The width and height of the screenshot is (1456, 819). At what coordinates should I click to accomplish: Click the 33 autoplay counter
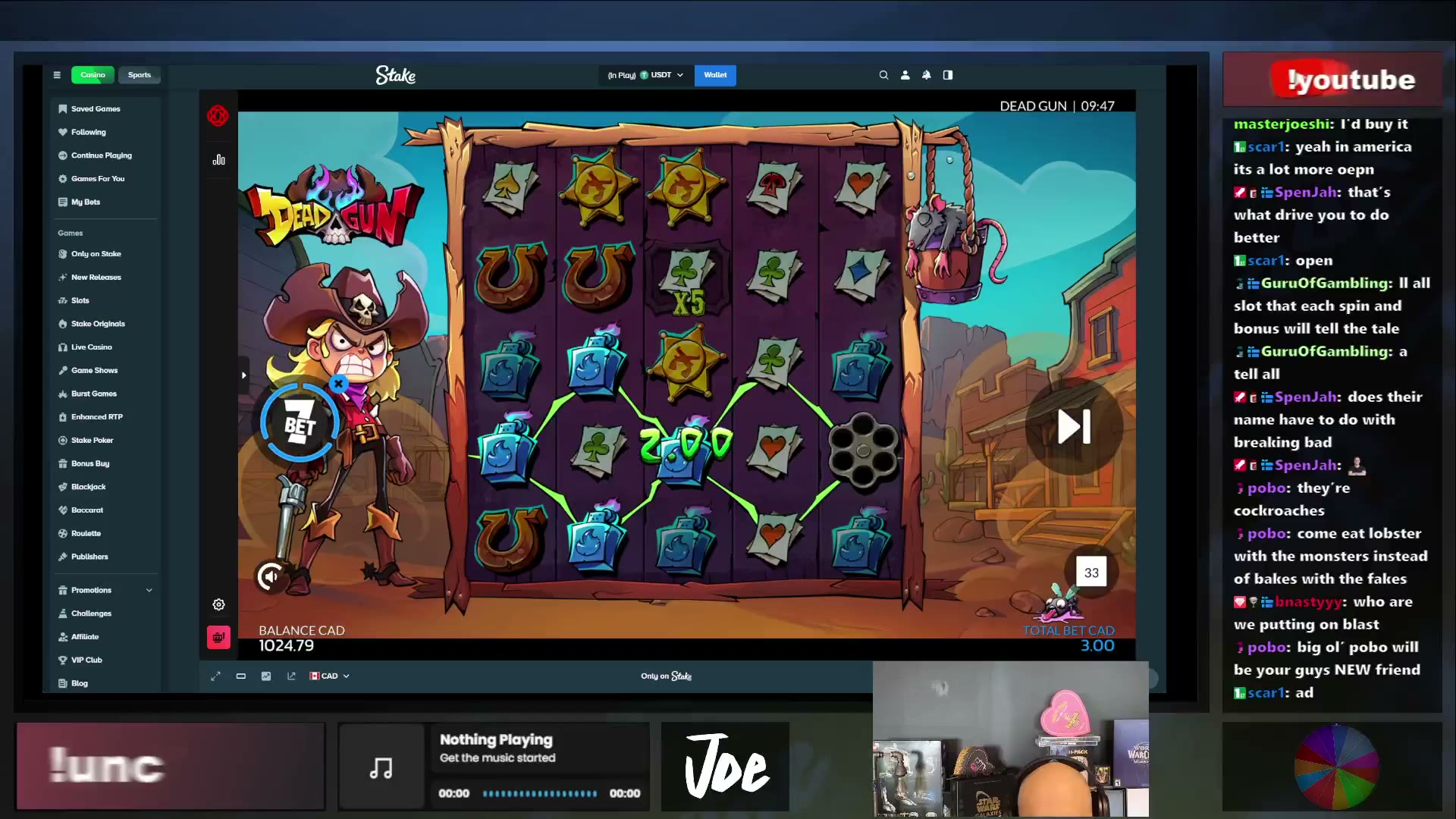(1091, 573)
